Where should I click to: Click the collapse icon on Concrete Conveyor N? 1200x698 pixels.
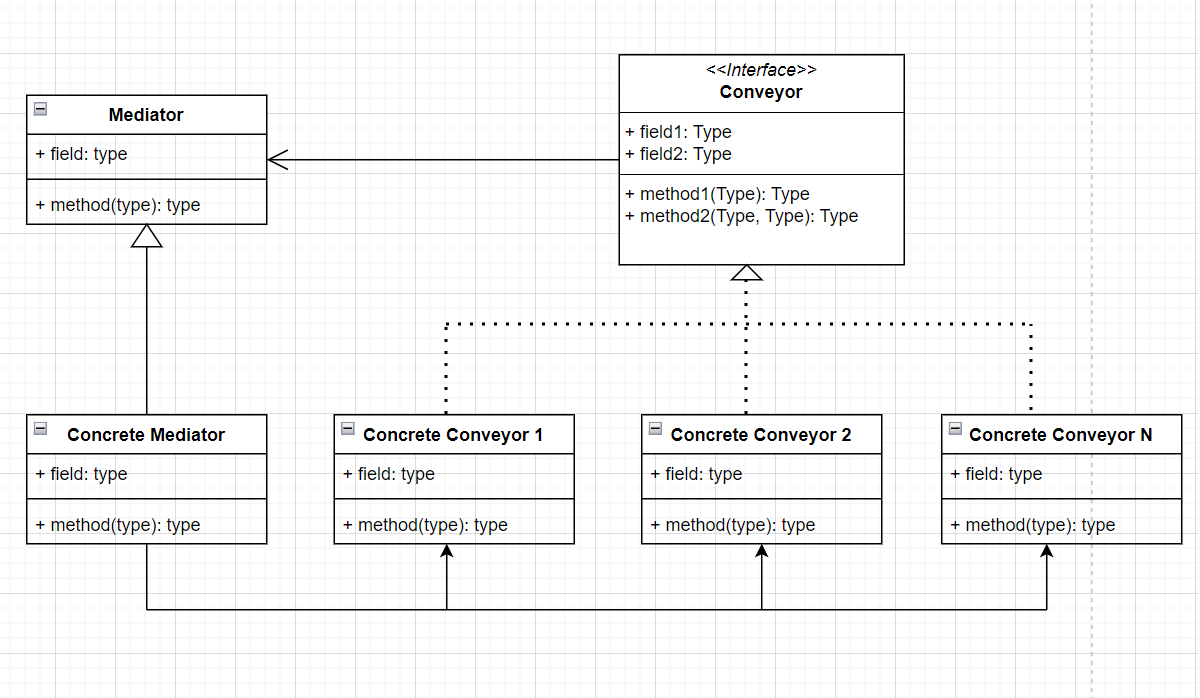click(x=954, y=427)
